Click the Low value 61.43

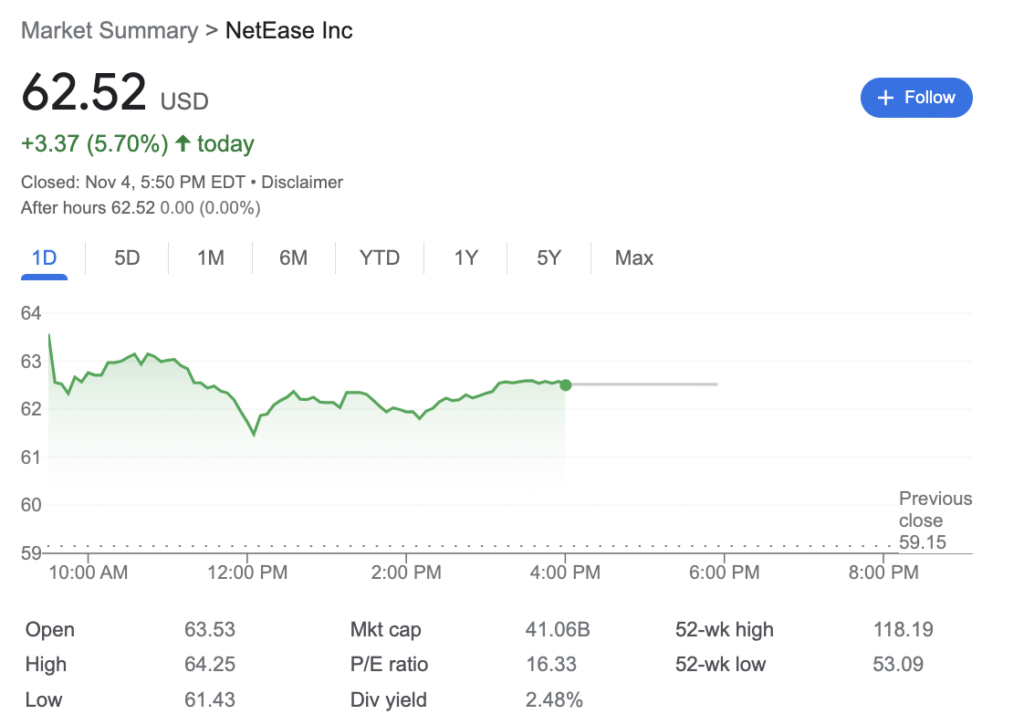tap(209, 700)
